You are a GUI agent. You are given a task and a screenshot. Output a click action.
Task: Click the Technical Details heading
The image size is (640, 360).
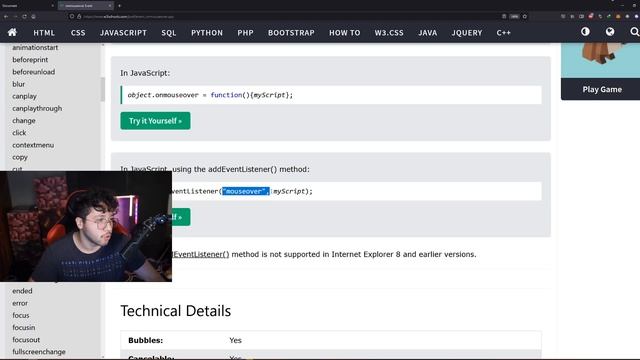(176, 311)
